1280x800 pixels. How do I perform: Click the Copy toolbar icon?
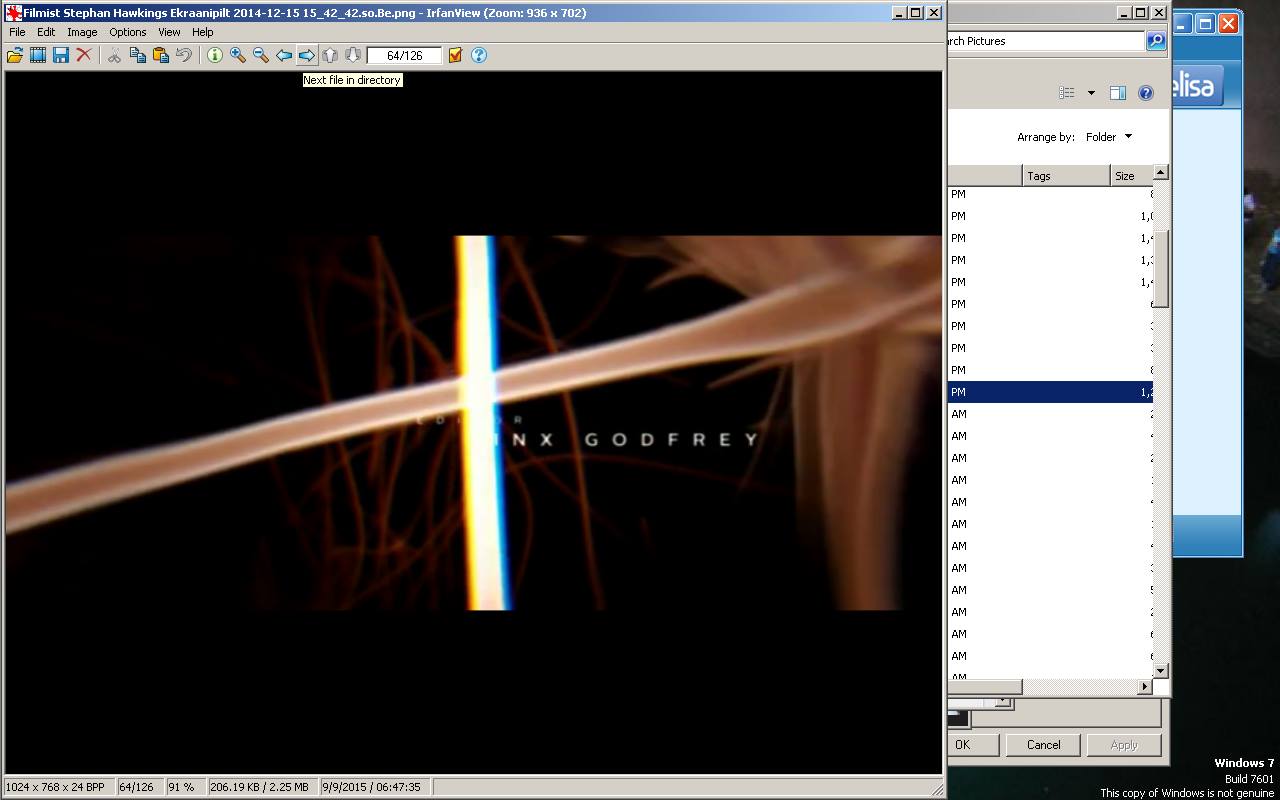click(138, 55)
